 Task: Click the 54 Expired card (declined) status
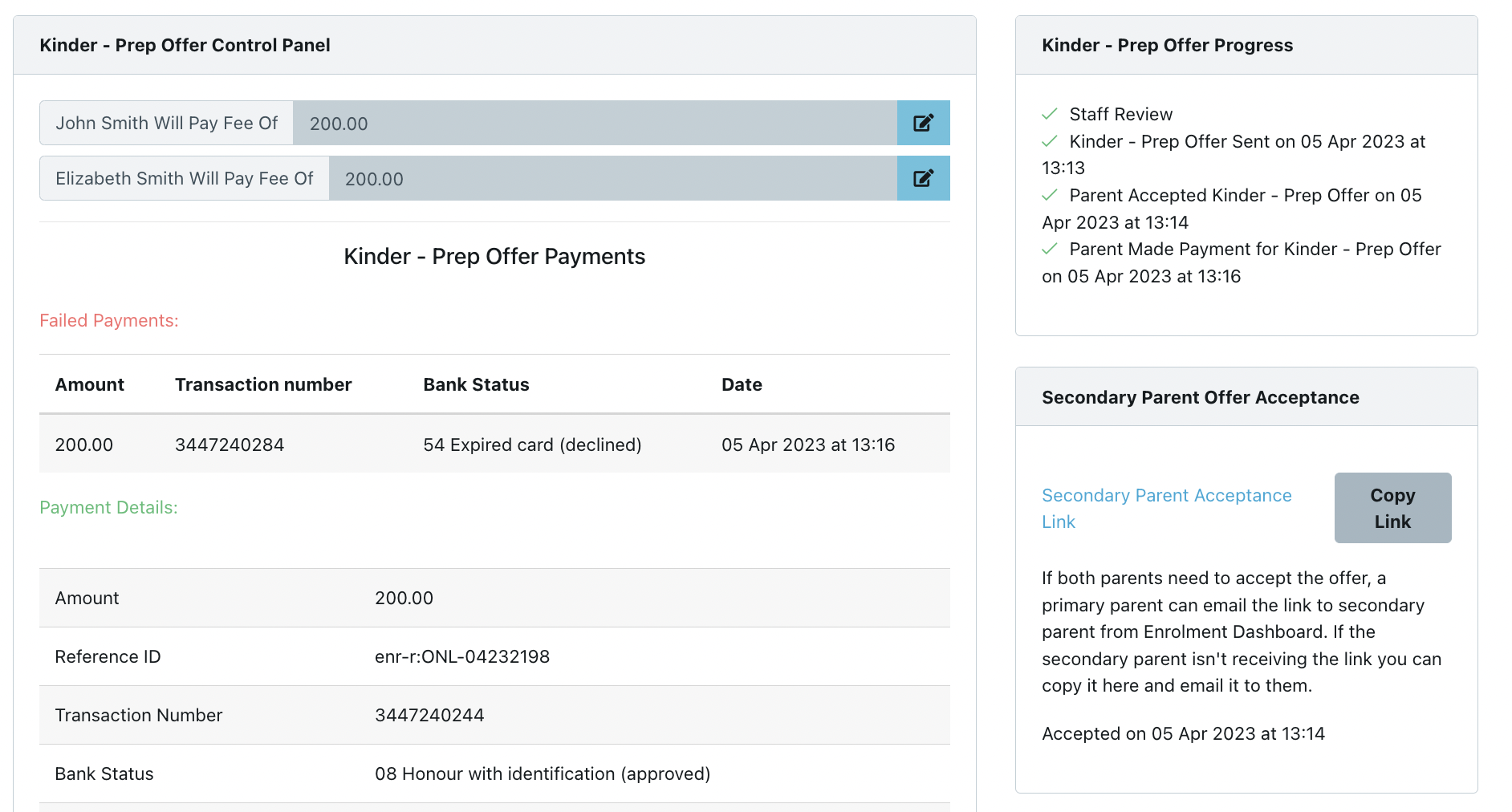(x=532, y=445)
